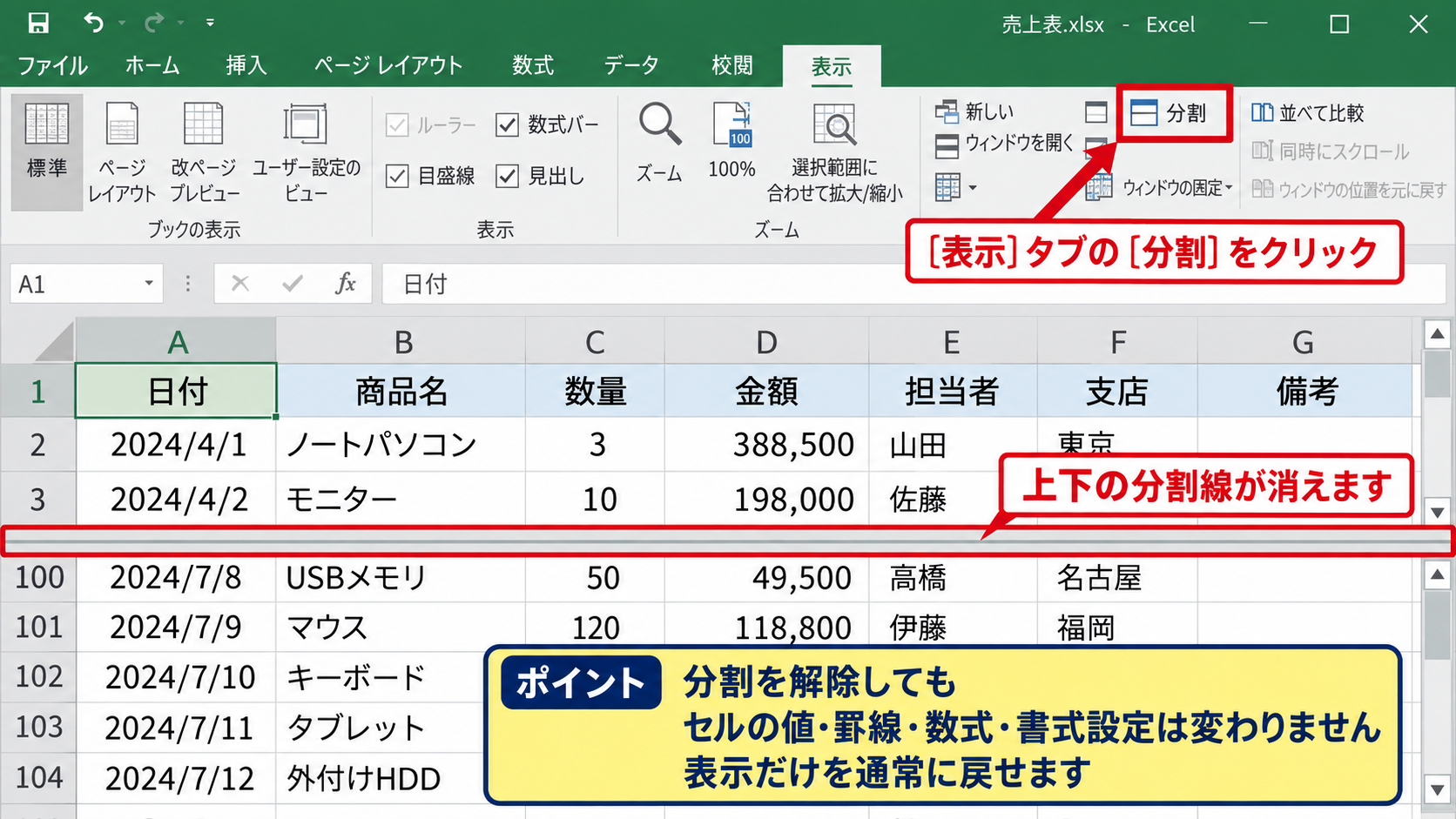Screen dimensions: 1456x819
Task: Open the ページ レイアウト ribbon tab
Action: [x=388, y=66]
